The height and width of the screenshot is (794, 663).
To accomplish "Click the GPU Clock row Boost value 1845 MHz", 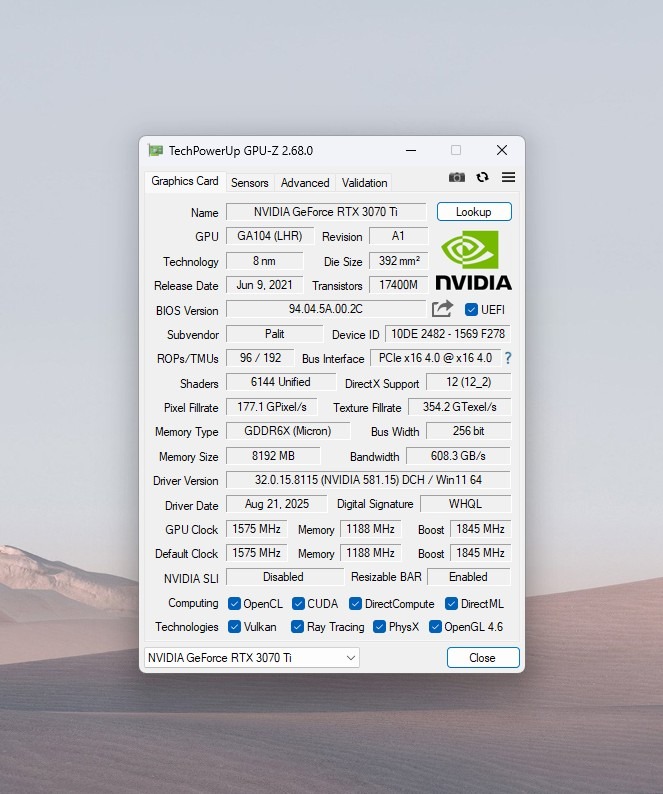I will click(480, 529).
